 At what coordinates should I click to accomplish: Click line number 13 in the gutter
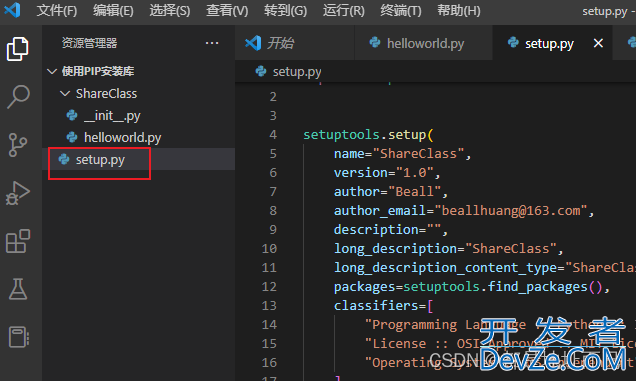[269, 306]
